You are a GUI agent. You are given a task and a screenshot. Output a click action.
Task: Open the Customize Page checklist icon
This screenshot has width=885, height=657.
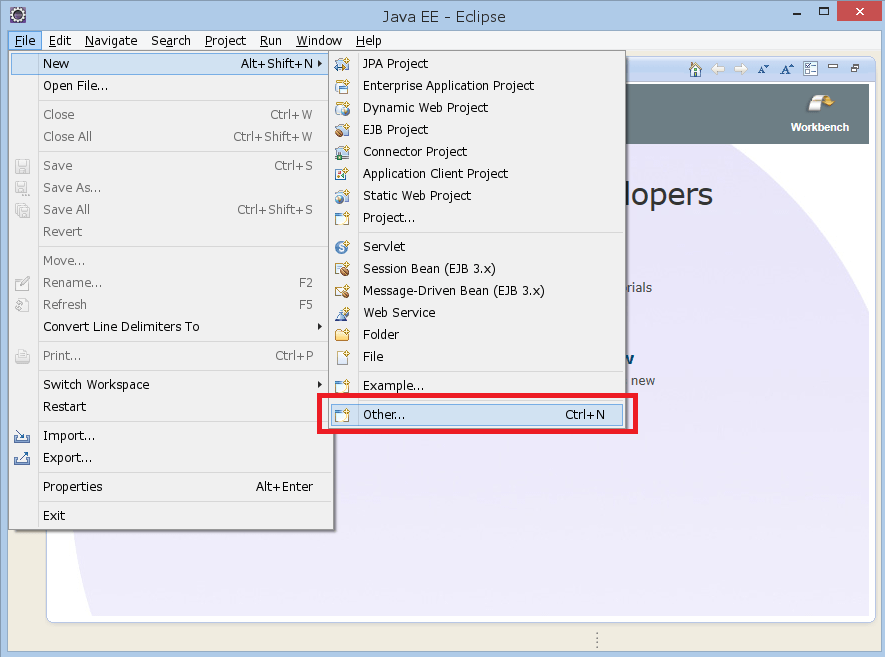(x=810, y=69)
